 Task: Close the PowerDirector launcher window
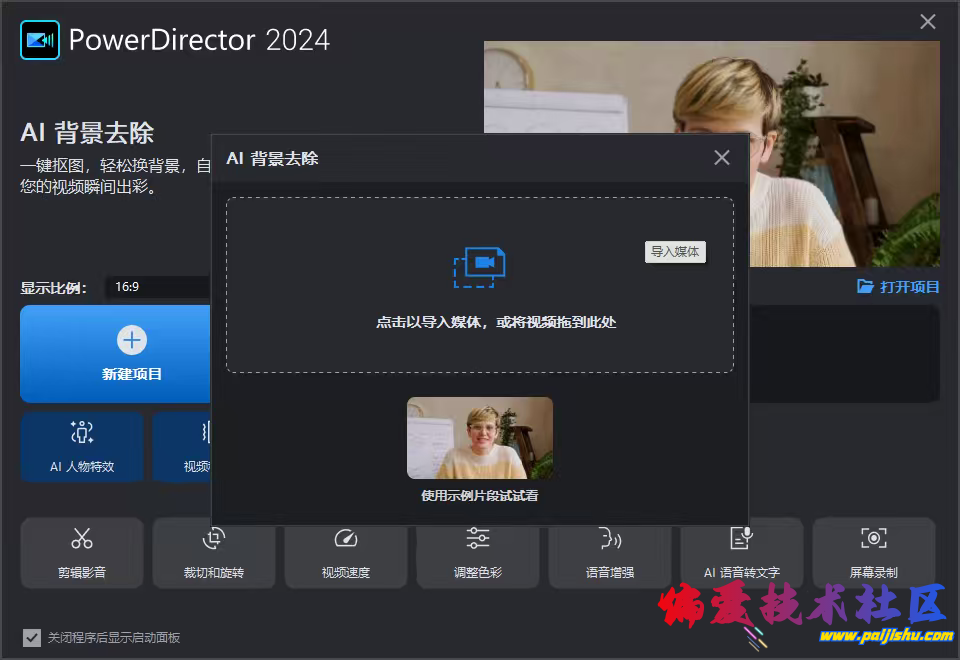(x=928, y=22)
